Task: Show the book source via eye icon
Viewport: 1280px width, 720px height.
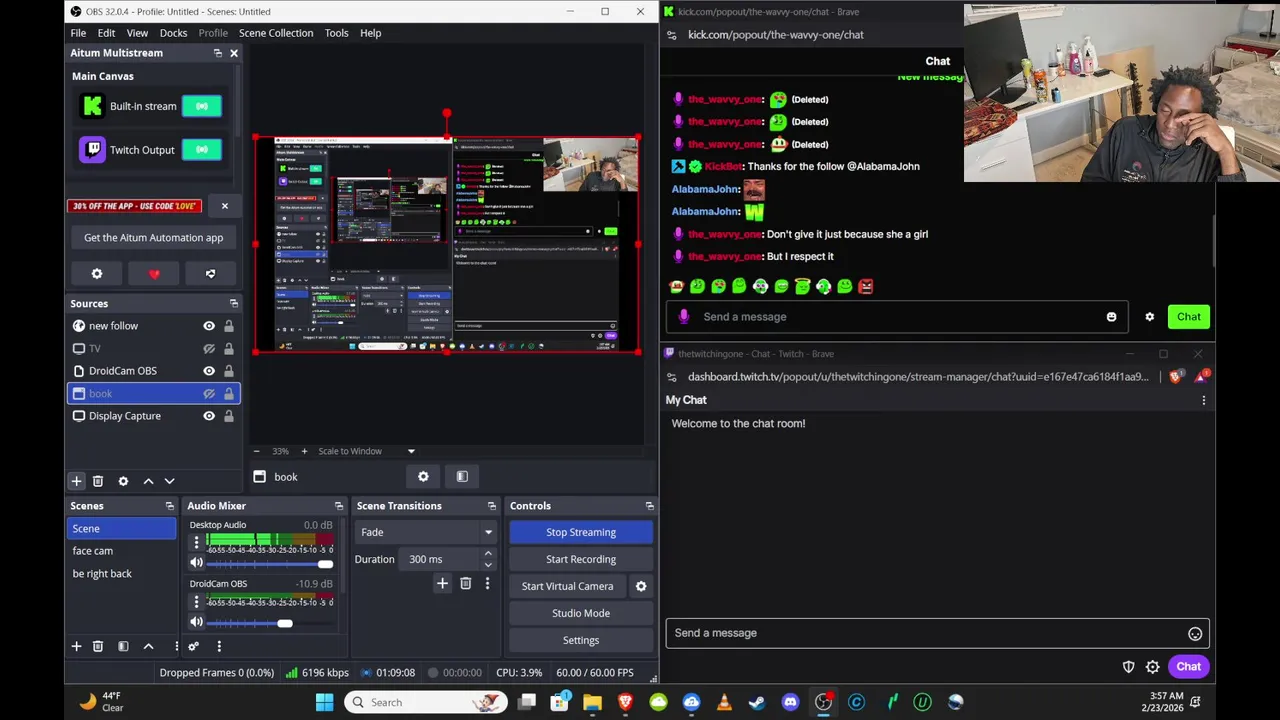Action: pos(209,394)
